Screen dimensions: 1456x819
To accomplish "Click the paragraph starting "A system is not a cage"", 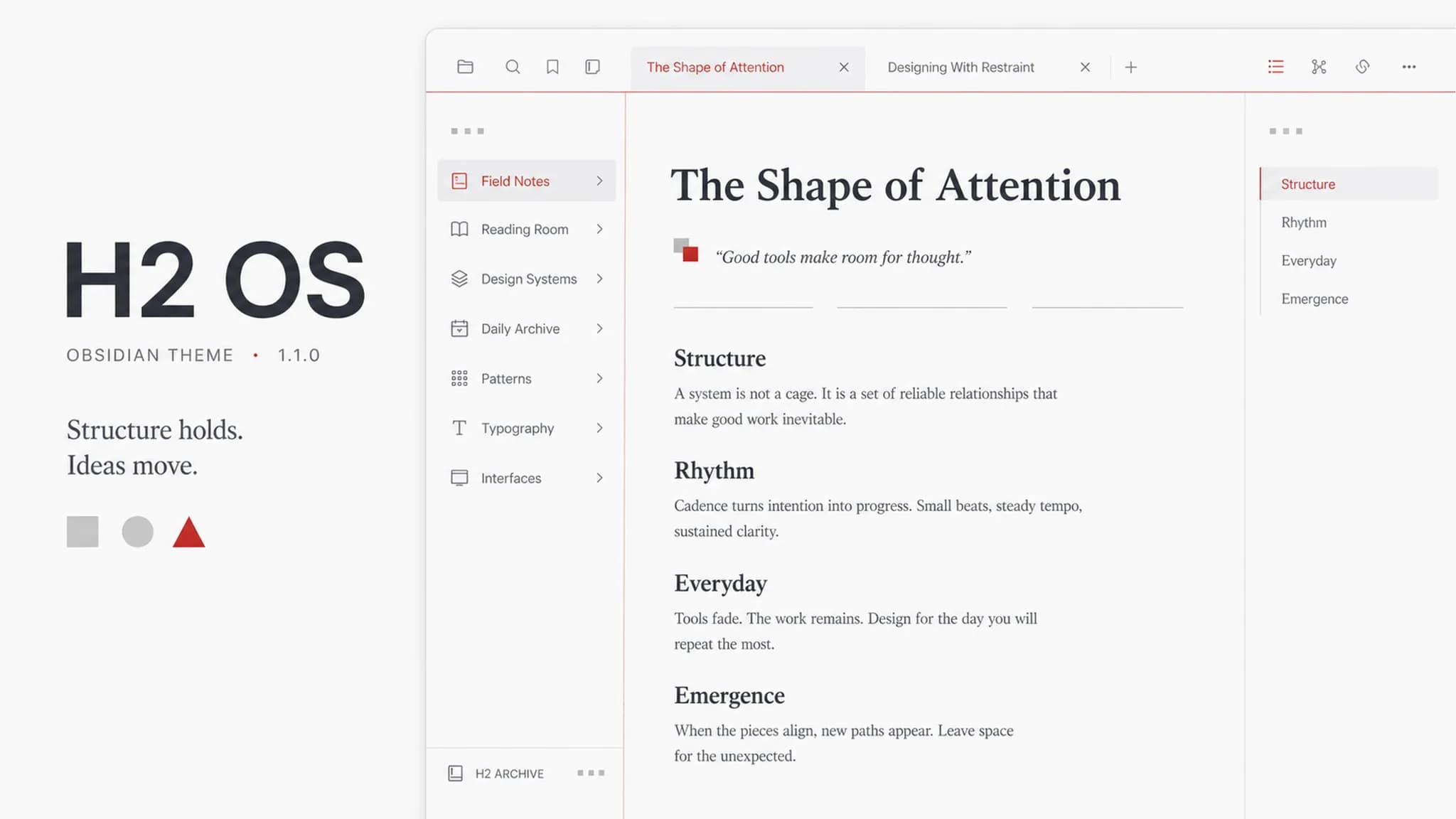I will [866, 407].
